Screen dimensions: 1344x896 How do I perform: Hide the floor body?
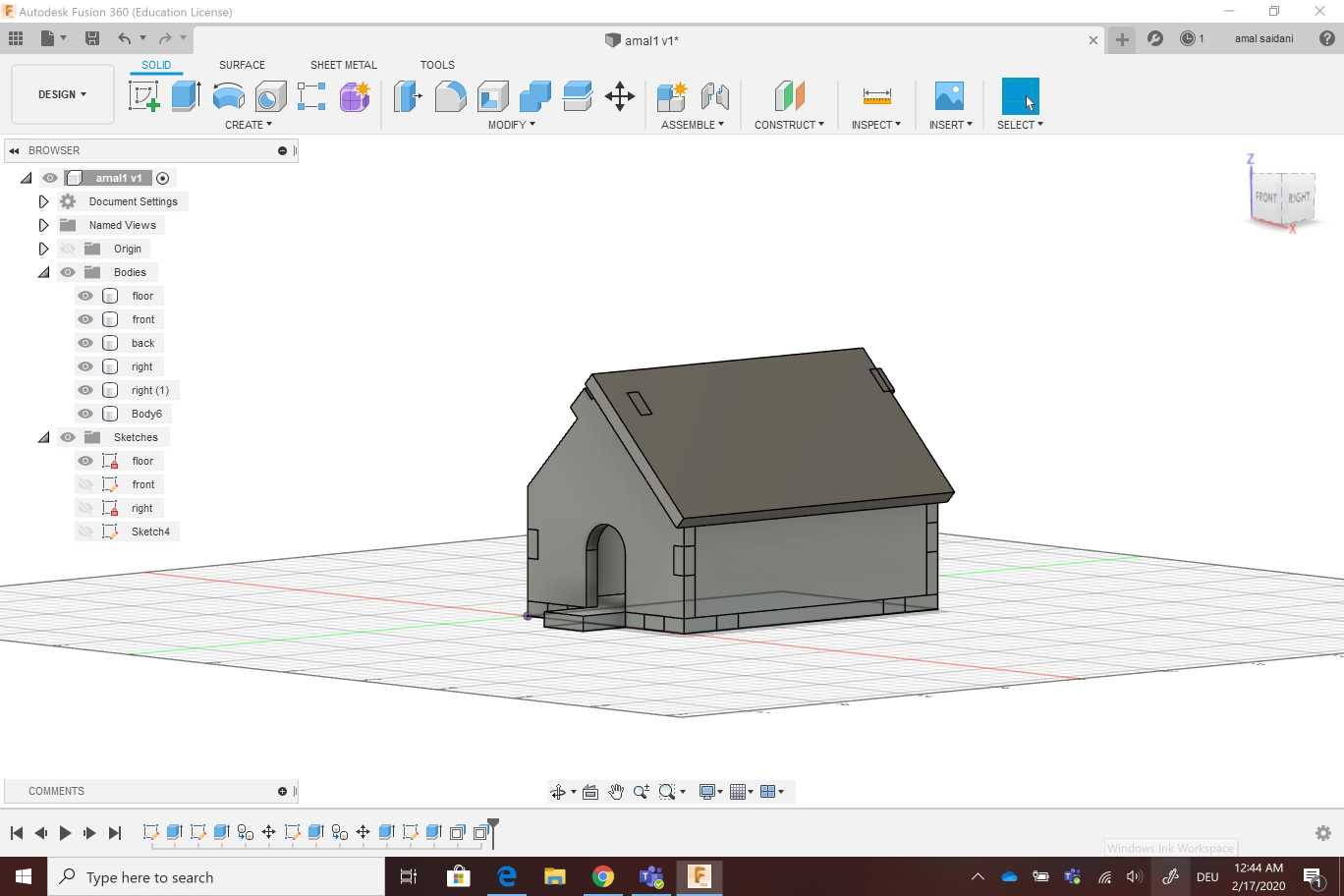pos(85,296)
